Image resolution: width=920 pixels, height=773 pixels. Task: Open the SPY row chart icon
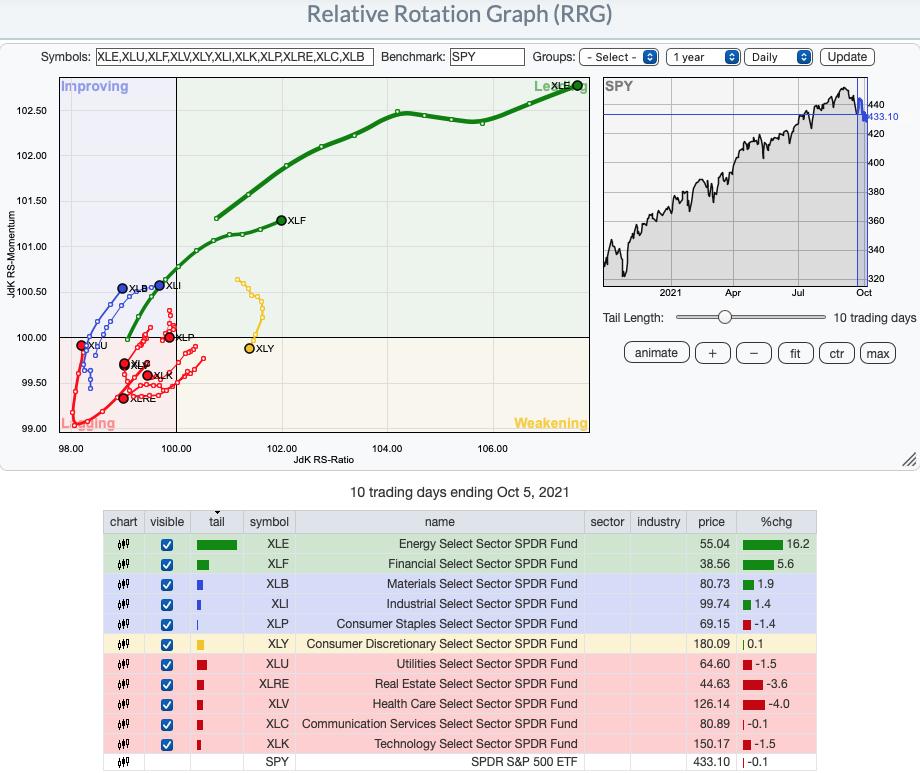pos(123,762)
